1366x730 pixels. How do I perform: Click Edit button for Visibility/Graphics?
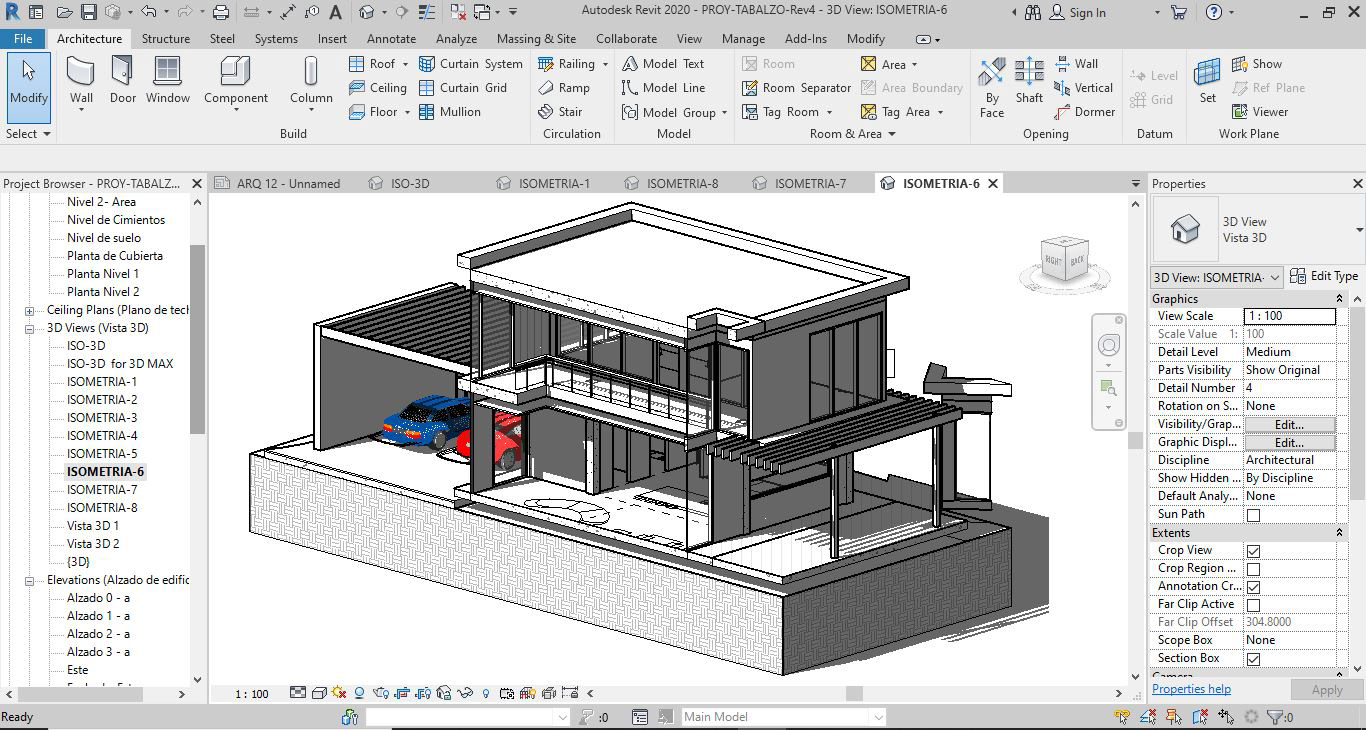click(x=1289, y=424)
